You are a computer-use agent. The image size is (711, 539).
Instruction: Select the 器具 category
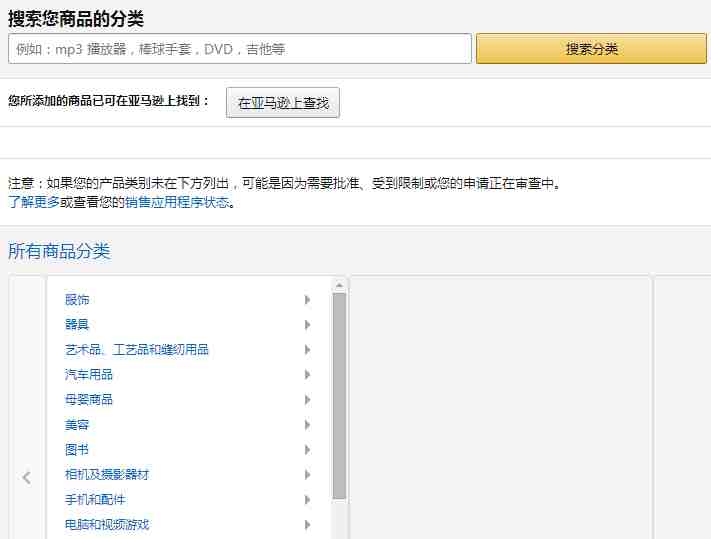(x=77, y=325)
